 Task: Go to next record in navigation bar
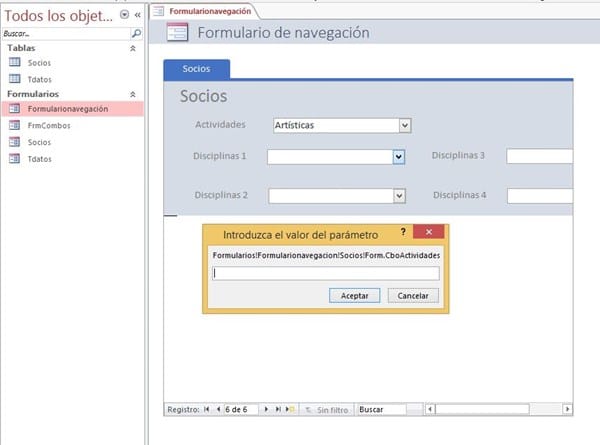pyautogui.click(x=266, y=409)
